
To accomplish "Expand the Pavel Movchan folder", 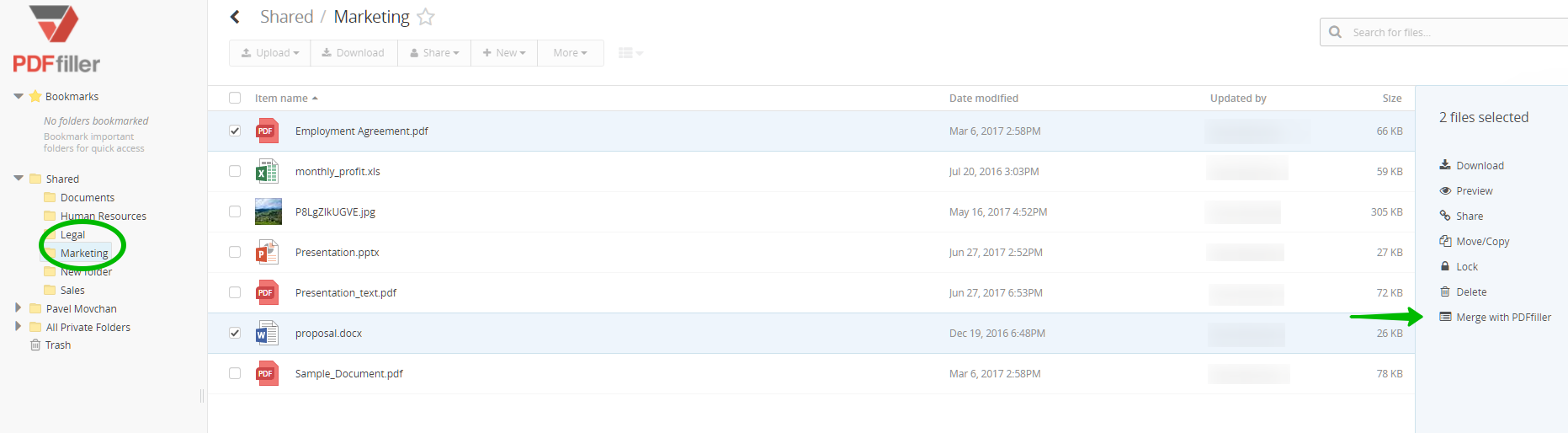I will [x=18, y=307].
